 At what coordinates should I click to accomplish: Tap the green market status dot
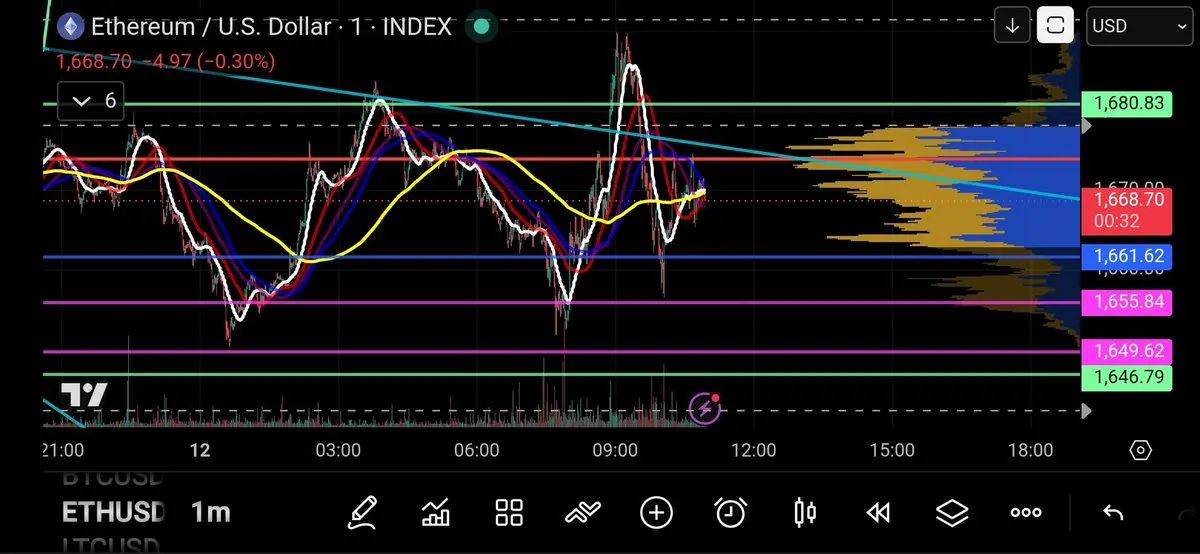[482, 26]
